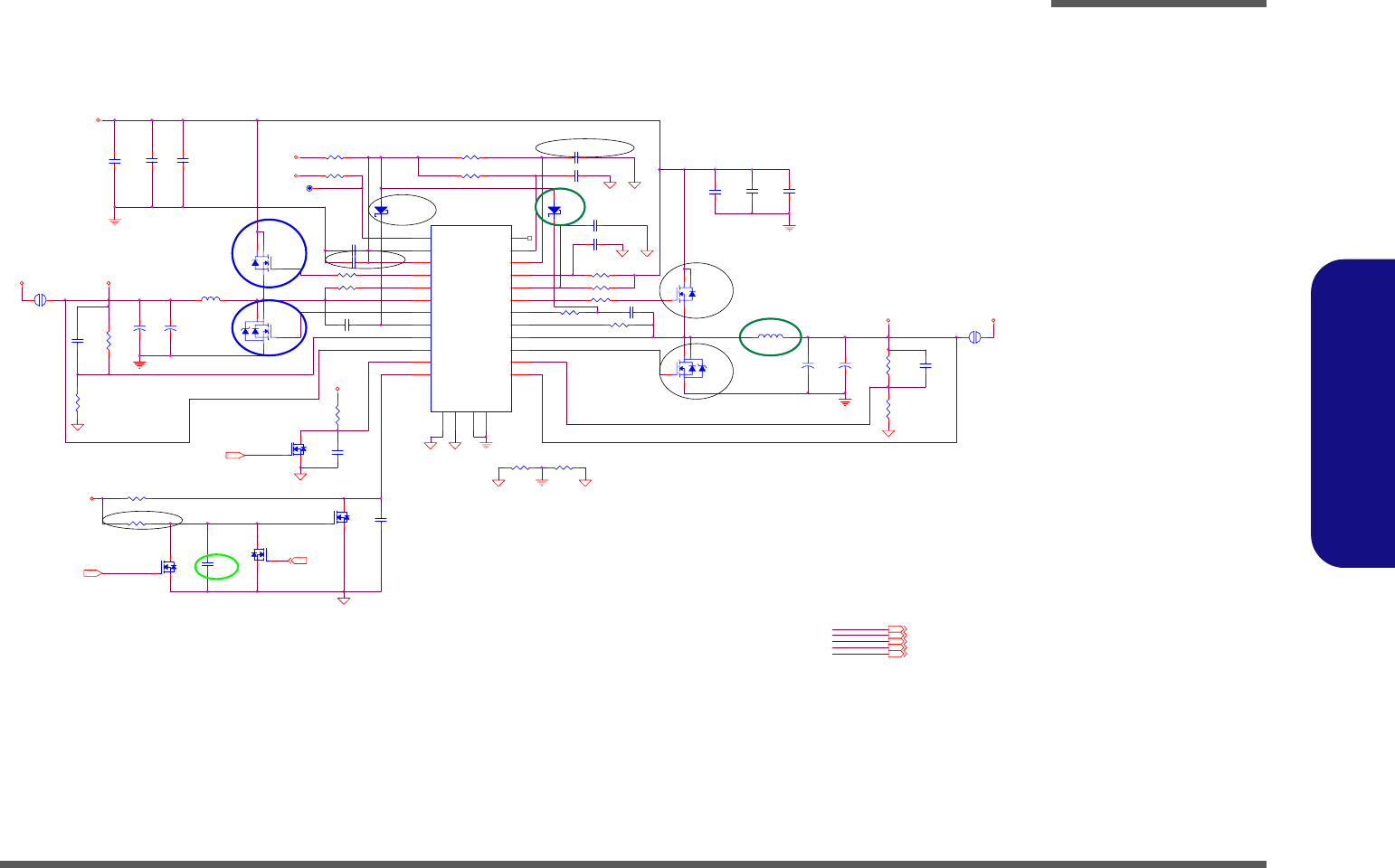Select the diode inside the black ellipse left of IC

[x=381, y=211]
